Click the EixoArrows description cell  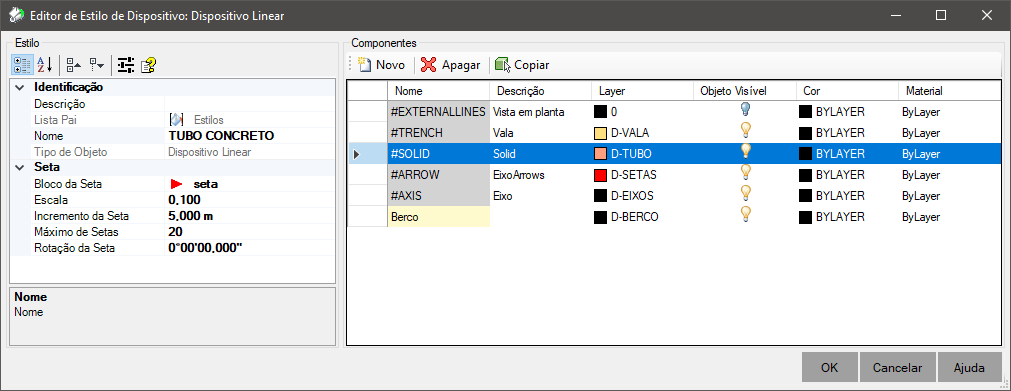540,174
